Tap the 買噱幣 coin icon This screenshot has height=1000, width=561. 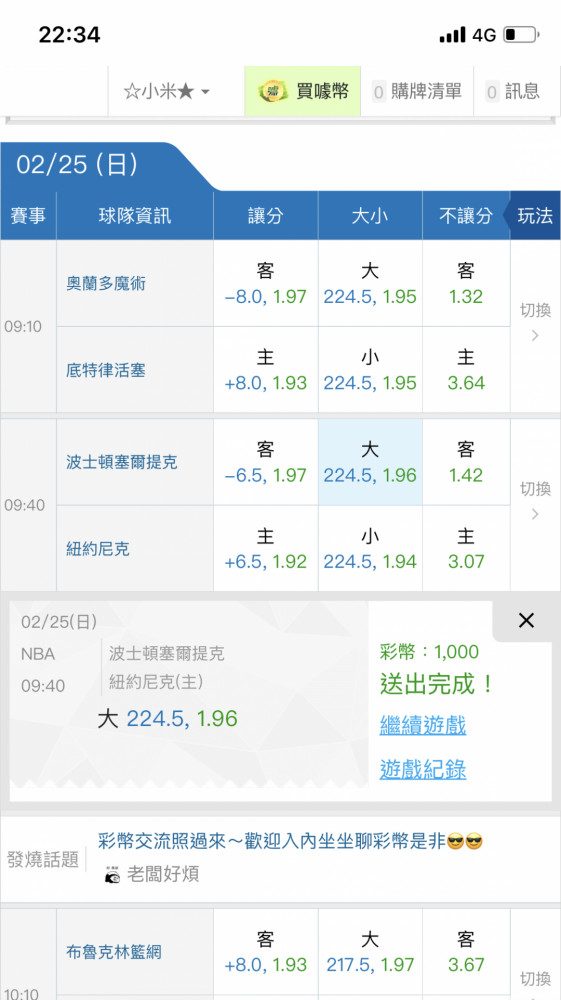(x=272, y=91)
